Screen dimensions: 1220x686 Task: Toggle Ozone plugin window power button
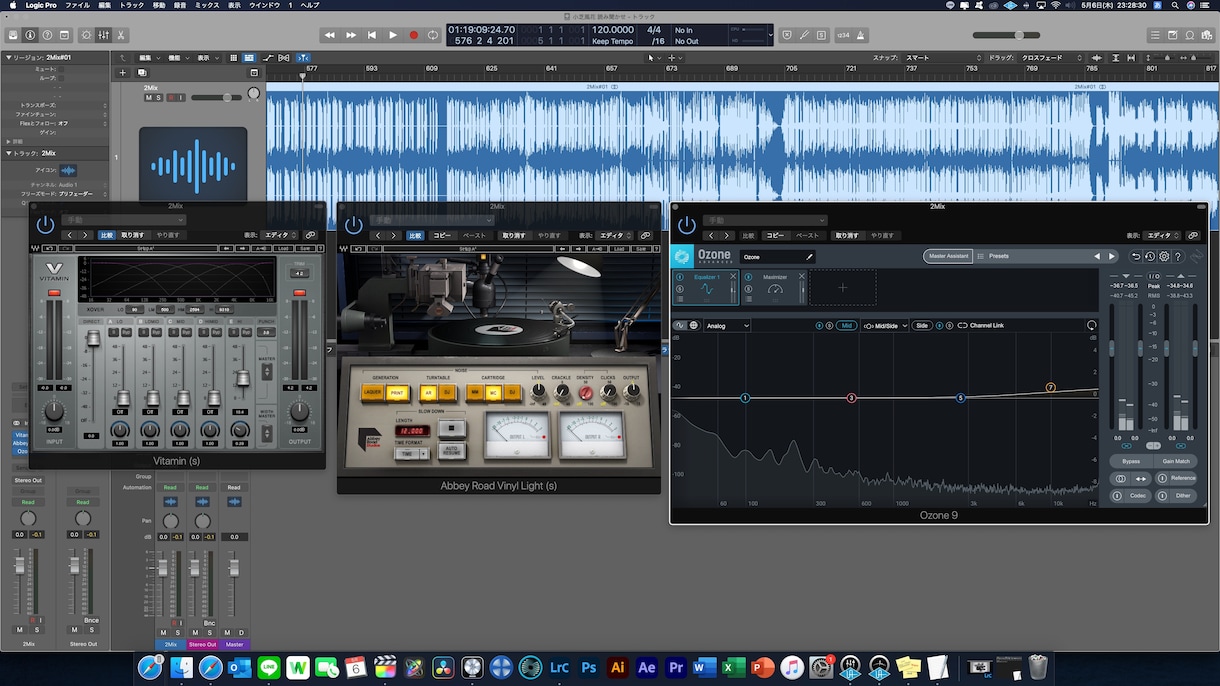(x=686, y=225)
